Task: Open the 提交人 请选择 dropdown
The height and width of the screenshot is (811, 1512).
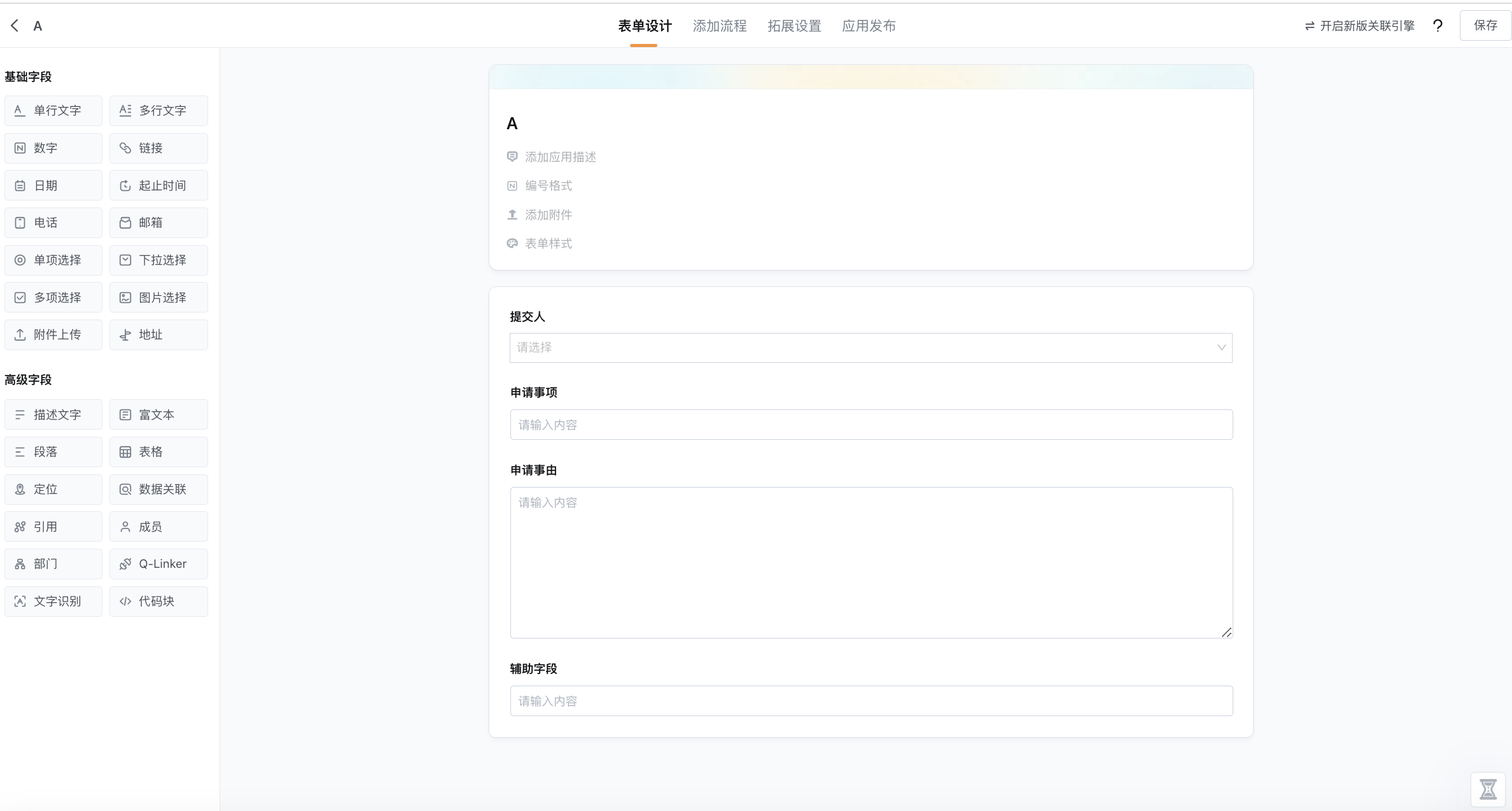Action: 871,348
